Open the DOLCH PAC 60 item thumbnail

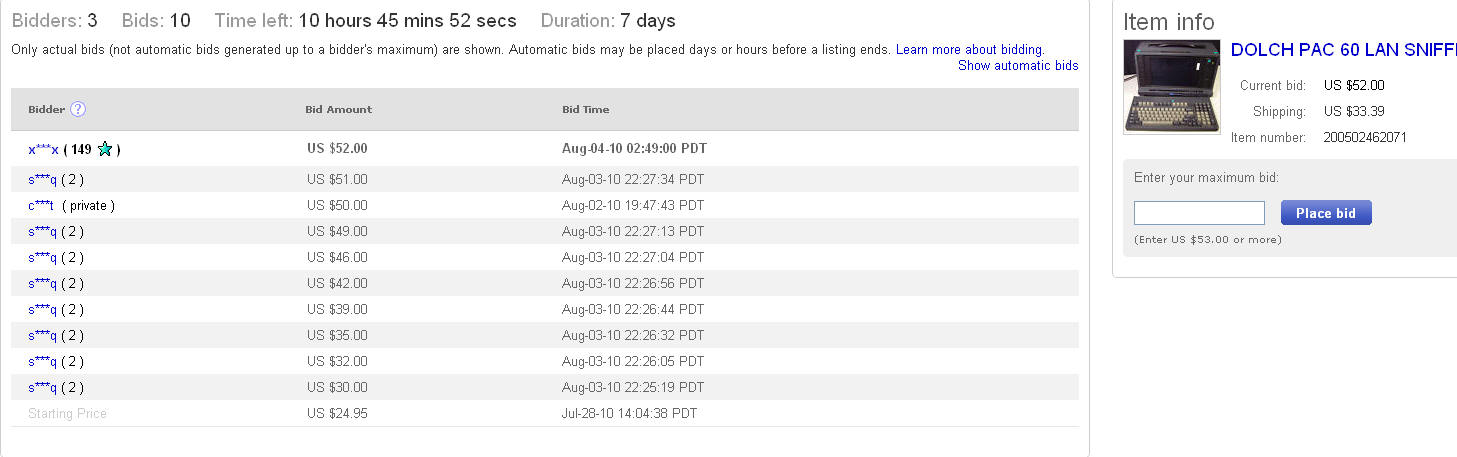tap(1172, 87)
